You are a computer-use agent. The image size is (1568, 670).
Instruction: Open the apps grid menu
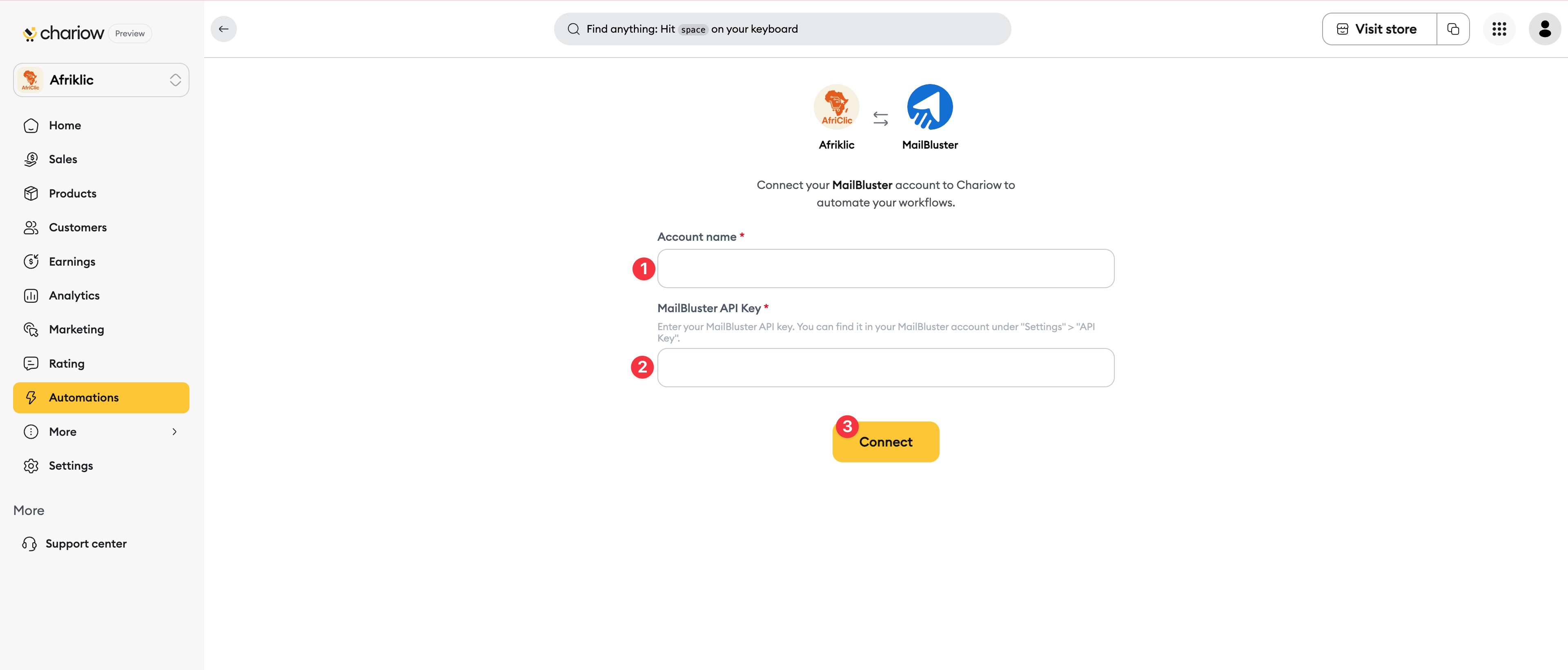coord(1499,29)
